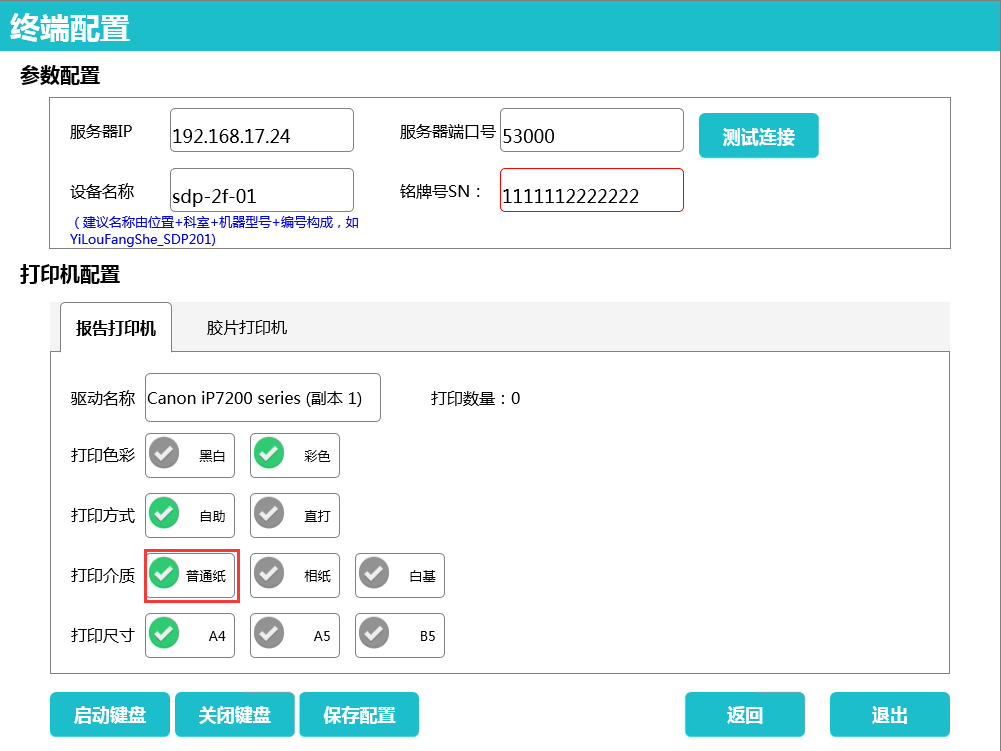Screen dimensions: 1001x751
Task: Set print size to A5
Action: (295, 635)
